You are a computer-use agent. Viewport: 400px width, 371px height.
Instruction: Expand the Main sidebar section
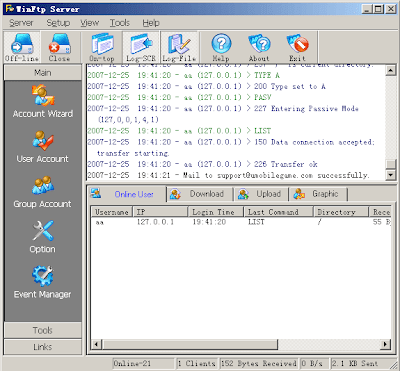pyautogui.click(x=43, y=73)
